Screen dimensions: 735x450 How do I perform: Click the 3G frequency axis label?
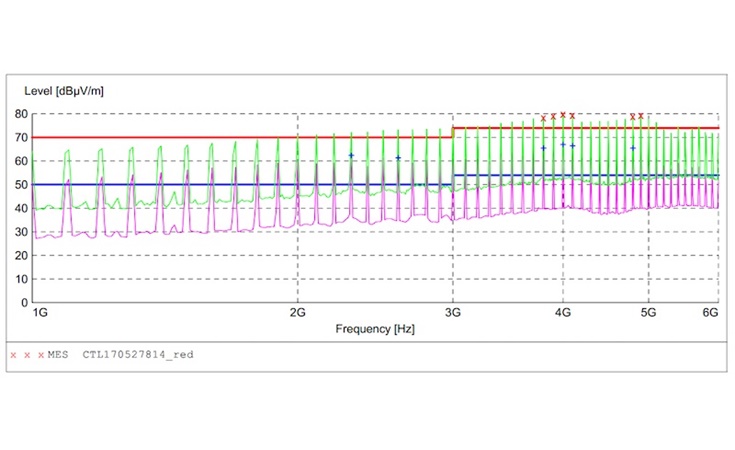click(453, 313)
